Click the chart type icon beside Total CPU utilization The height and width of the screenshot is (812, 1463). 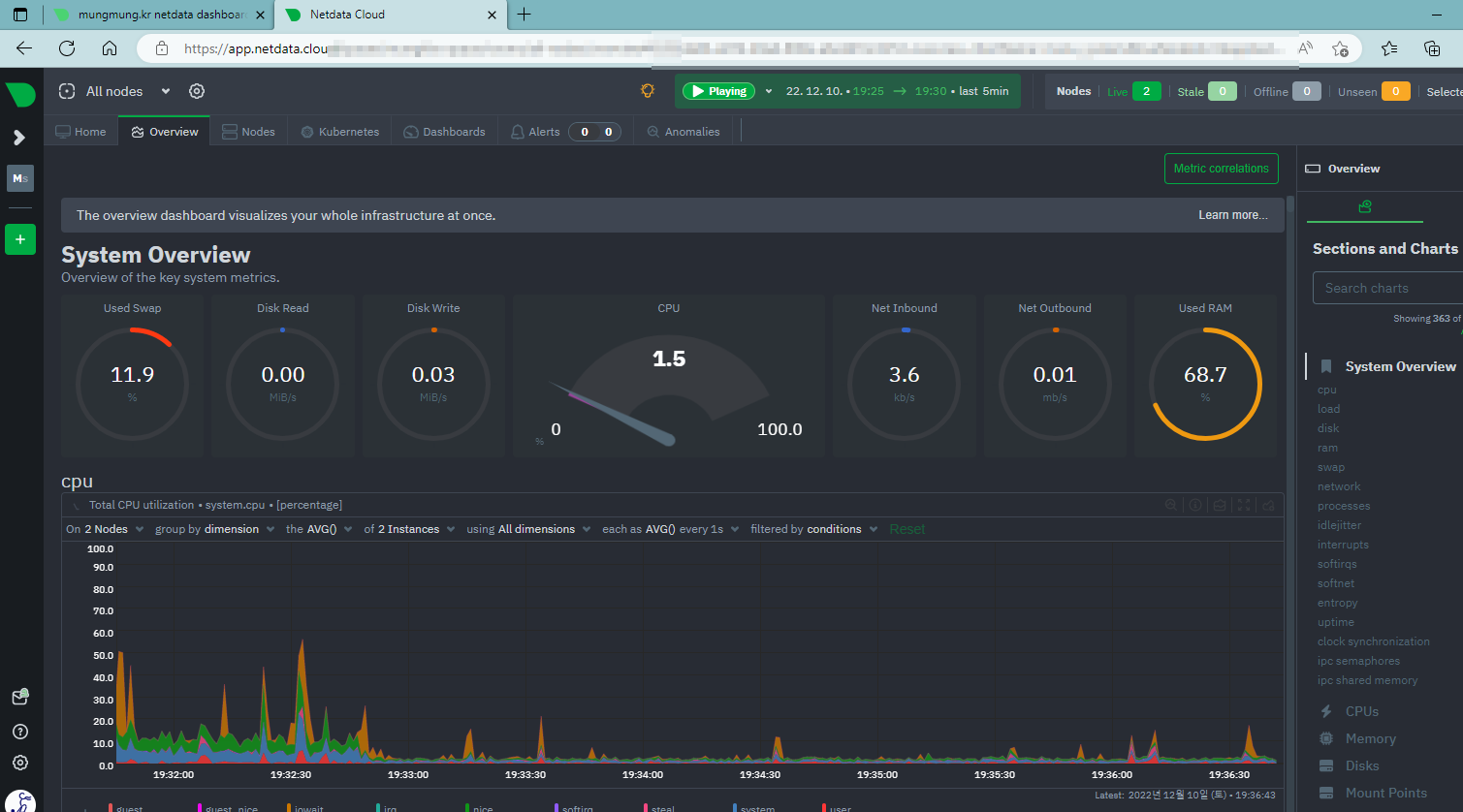coord(77,505)
